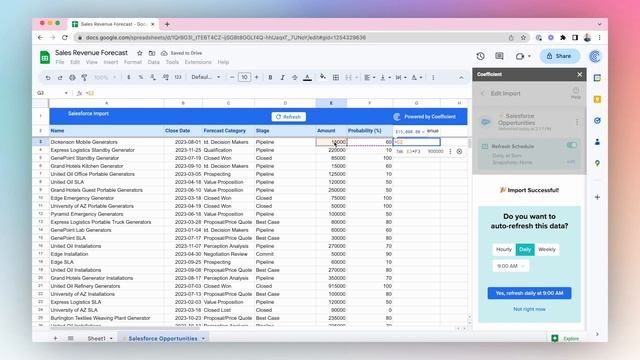Select Hourly refresh frequency
This screenshot has height=360, width=640.
[504, 249]
